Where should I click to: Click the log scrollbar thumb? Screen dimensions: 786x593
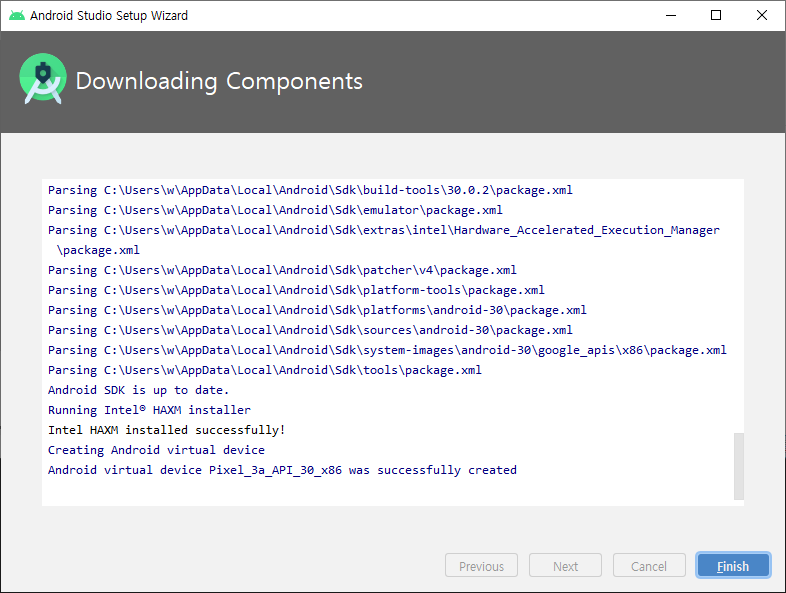[739, 466]
